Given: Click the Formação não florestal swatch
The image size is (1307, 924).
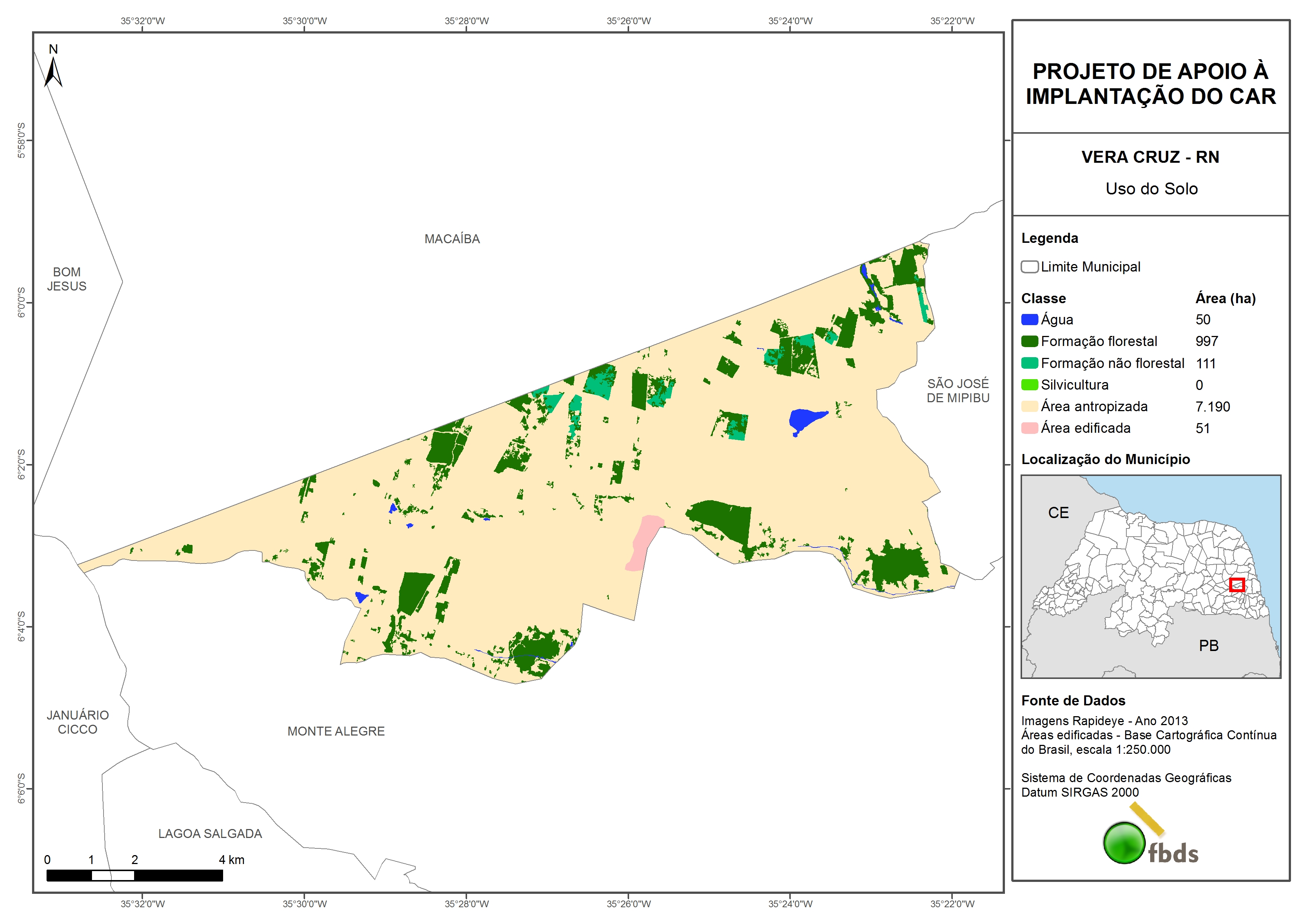Looking at the screenshot, I should [x=1029, y=363].
